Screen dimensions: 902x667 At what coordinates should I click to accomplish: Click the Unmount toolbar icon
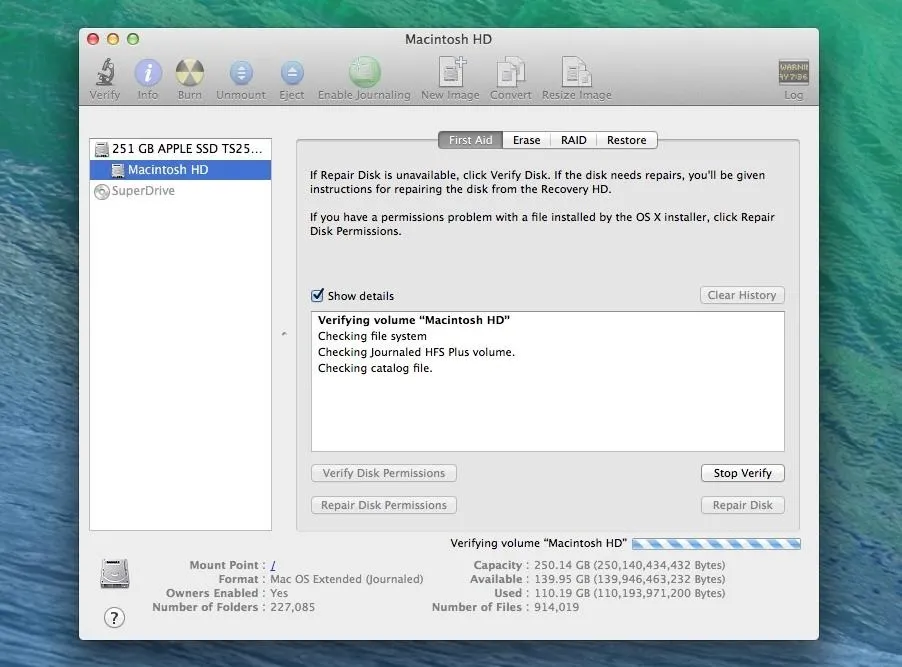[x=241, y=73]
